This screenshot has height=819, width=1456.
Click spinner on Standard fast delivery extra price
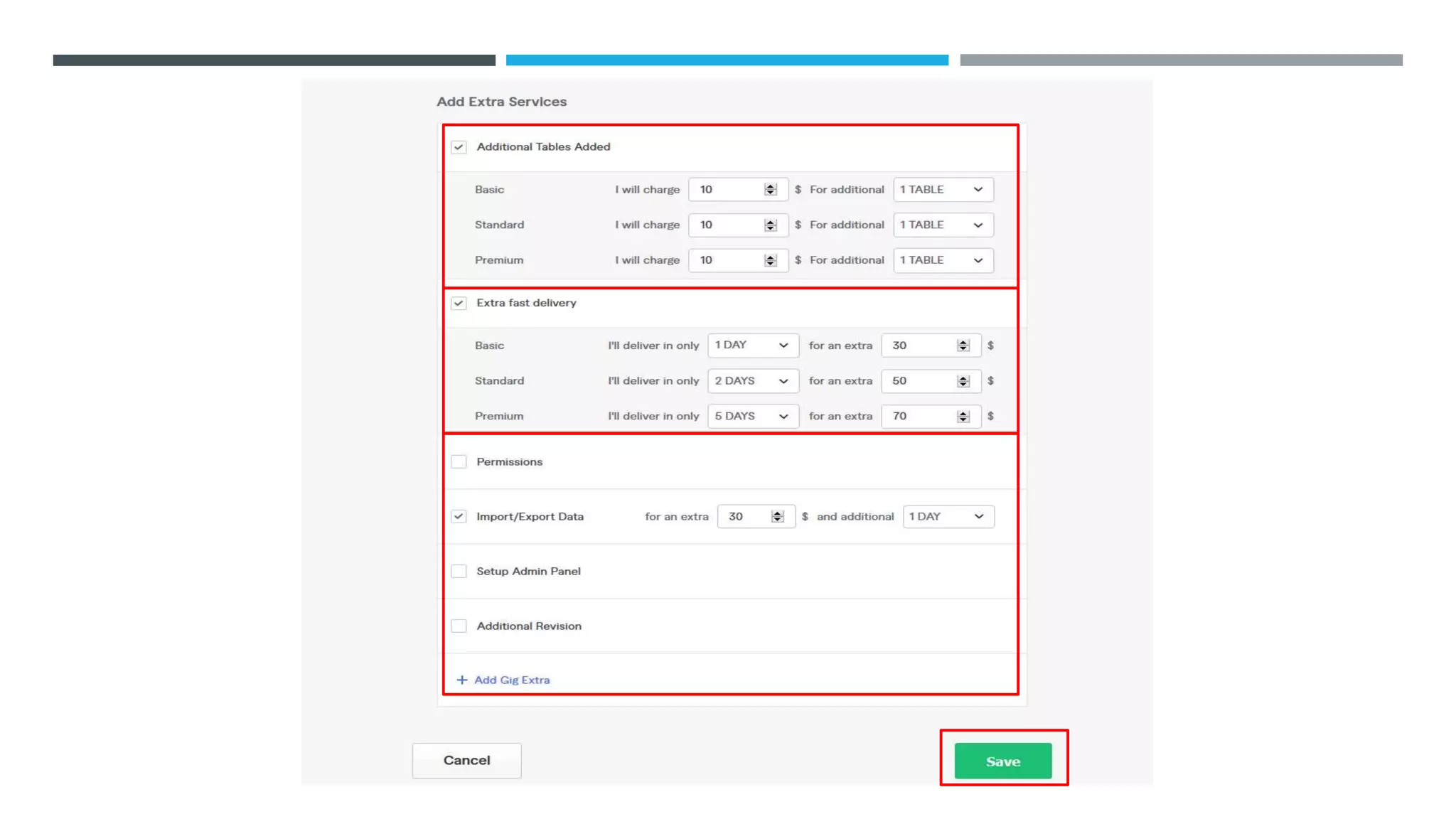(x=963, y=381)
